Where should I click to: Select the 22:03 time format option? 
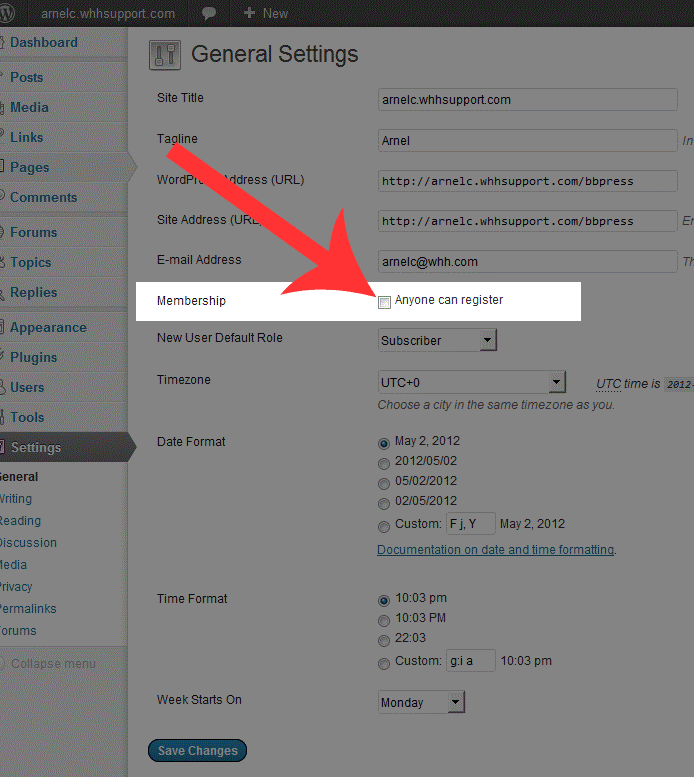coord(384,640)
